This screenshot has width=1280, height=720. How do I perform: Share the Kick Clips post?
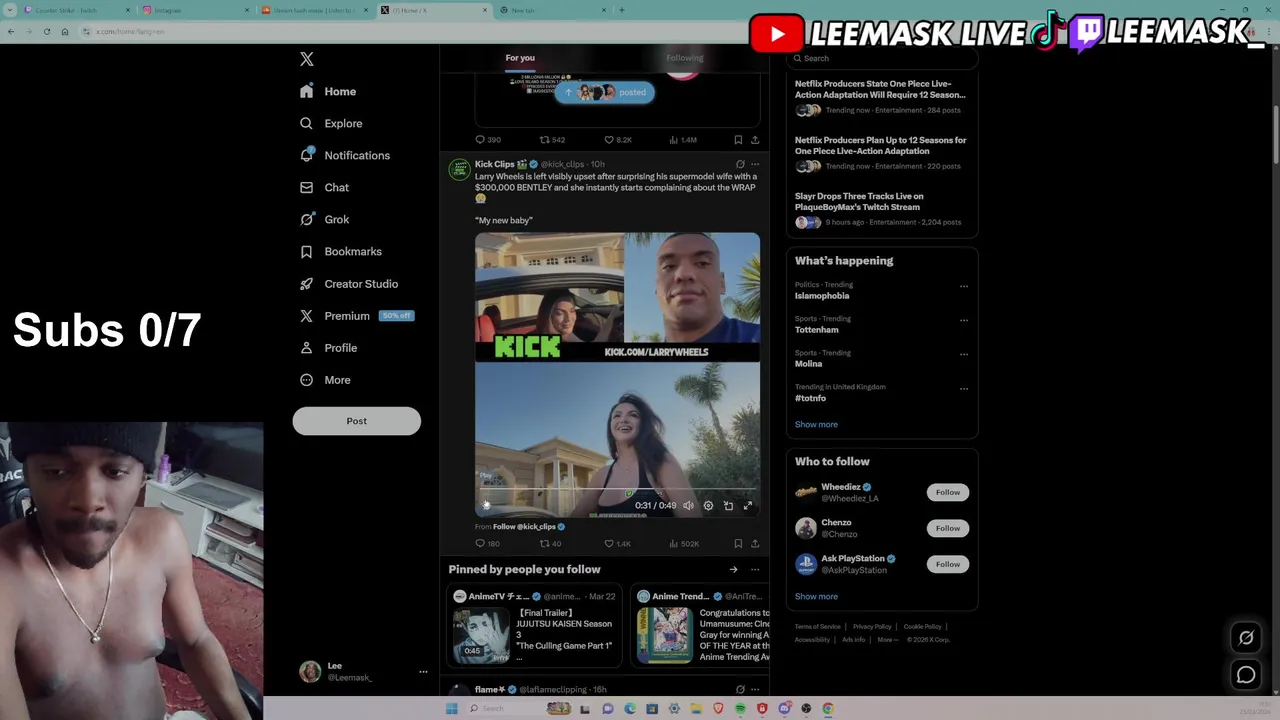click(x=755, y=544)
